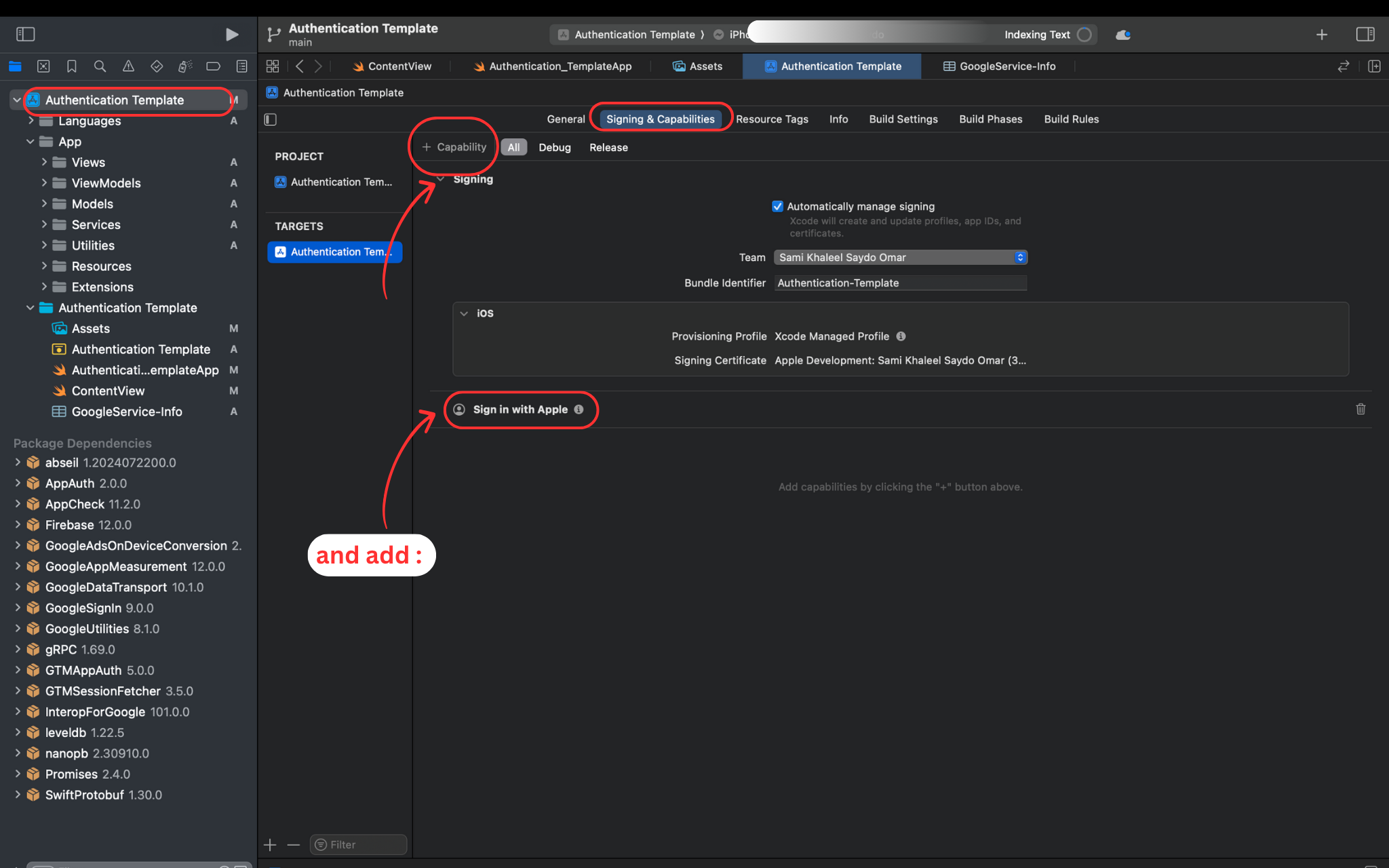The image size is (1389, 868).
Task: Click the Run play button
Action: click(231, 35)
